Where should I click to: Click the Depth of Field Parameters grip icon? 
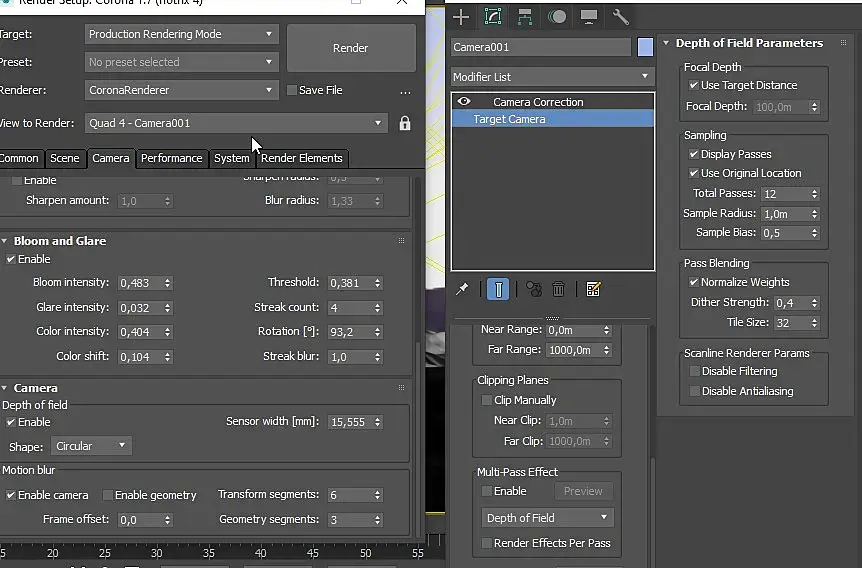point(843,43)
